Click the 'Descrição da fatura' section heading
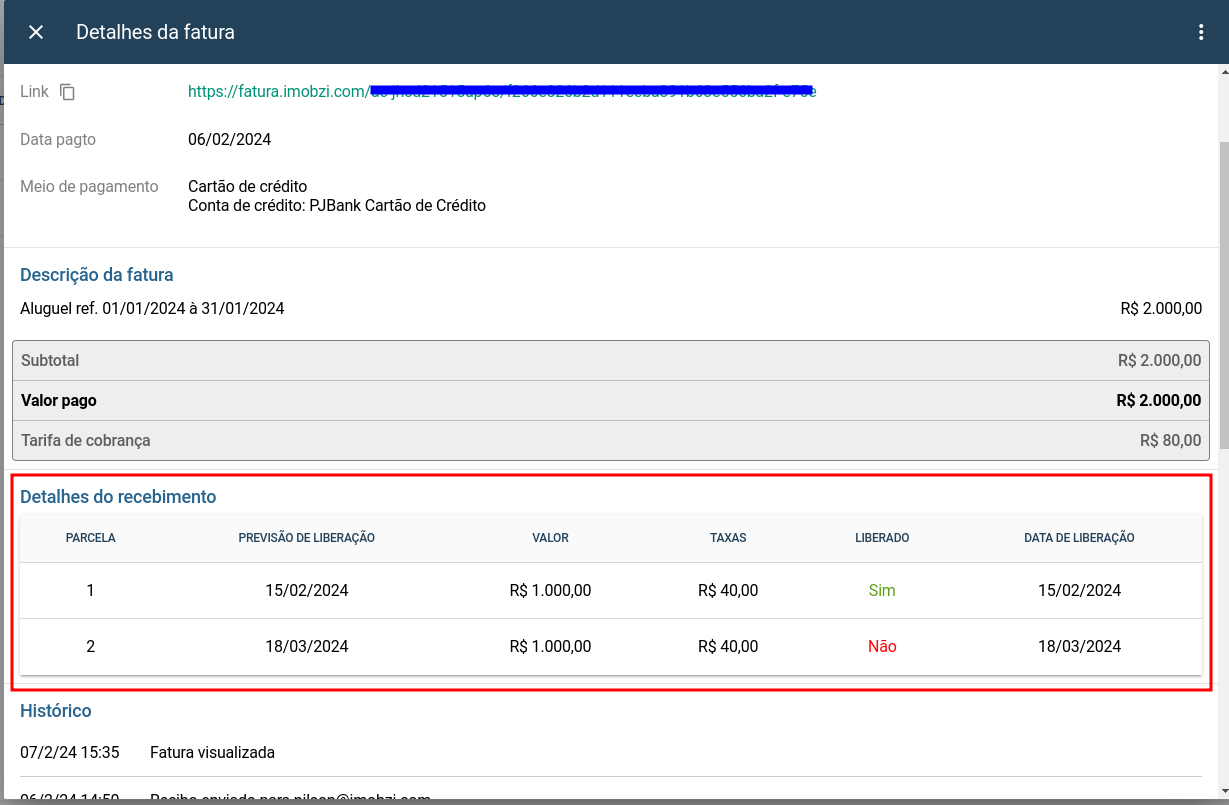 click(97, 275)
